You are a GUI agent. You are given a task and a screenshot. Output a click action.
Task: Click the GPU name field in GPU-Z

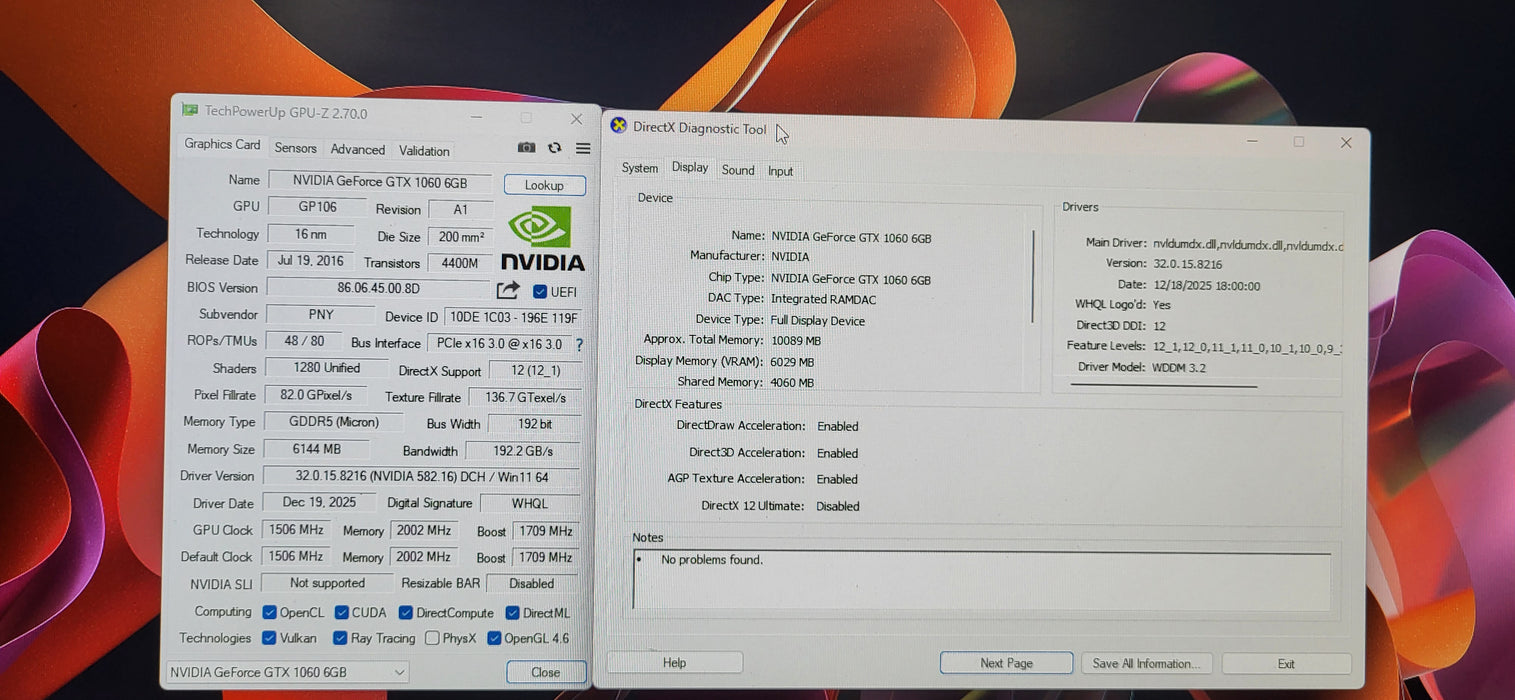pyautogui.click(x=381, y=181)
